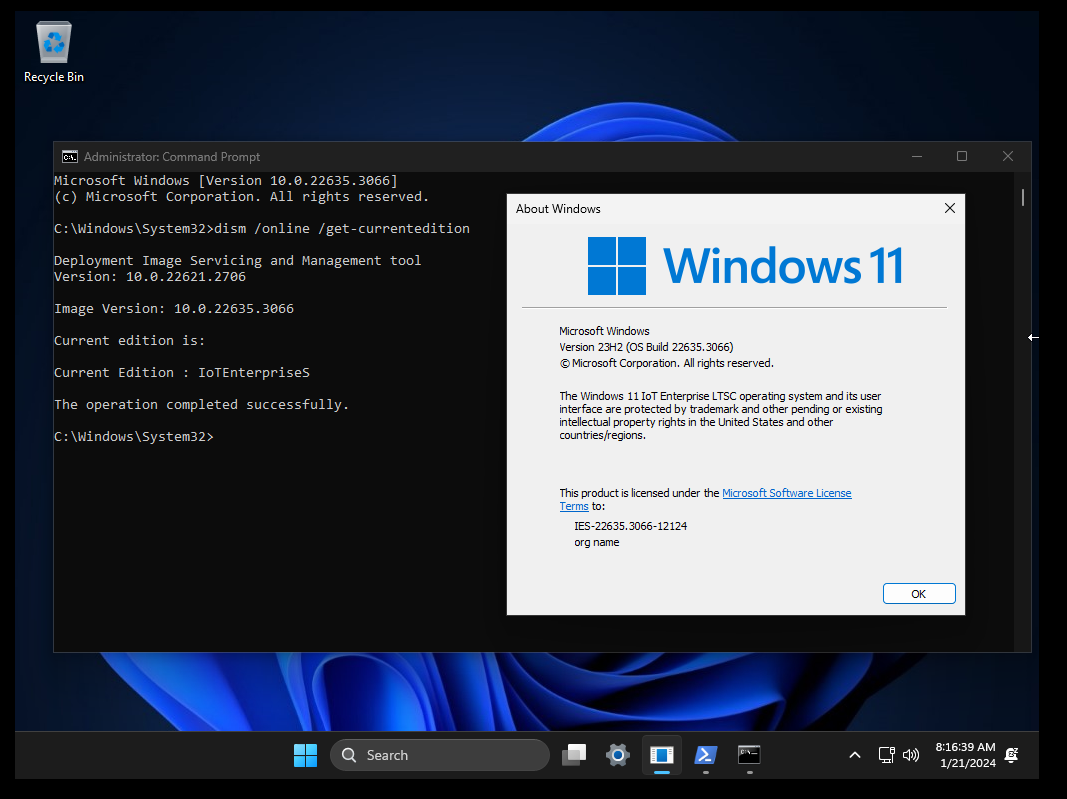Click the taskbar Search box
The width and height of the screenshot is (1067, 799).
(440, 755)
